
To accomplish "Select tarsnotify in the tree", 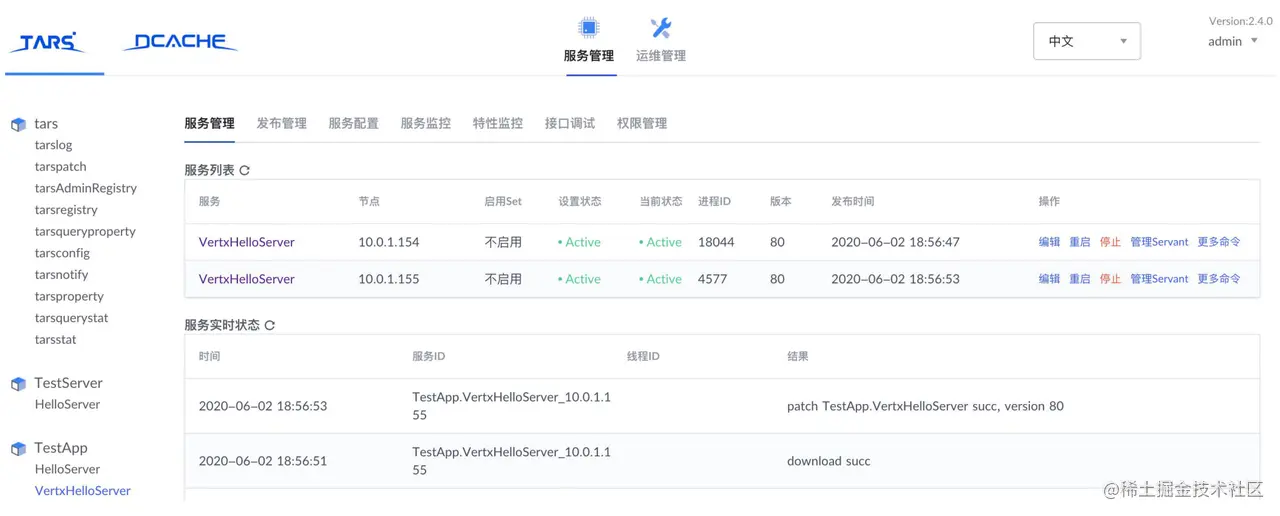I will [62, 275].
